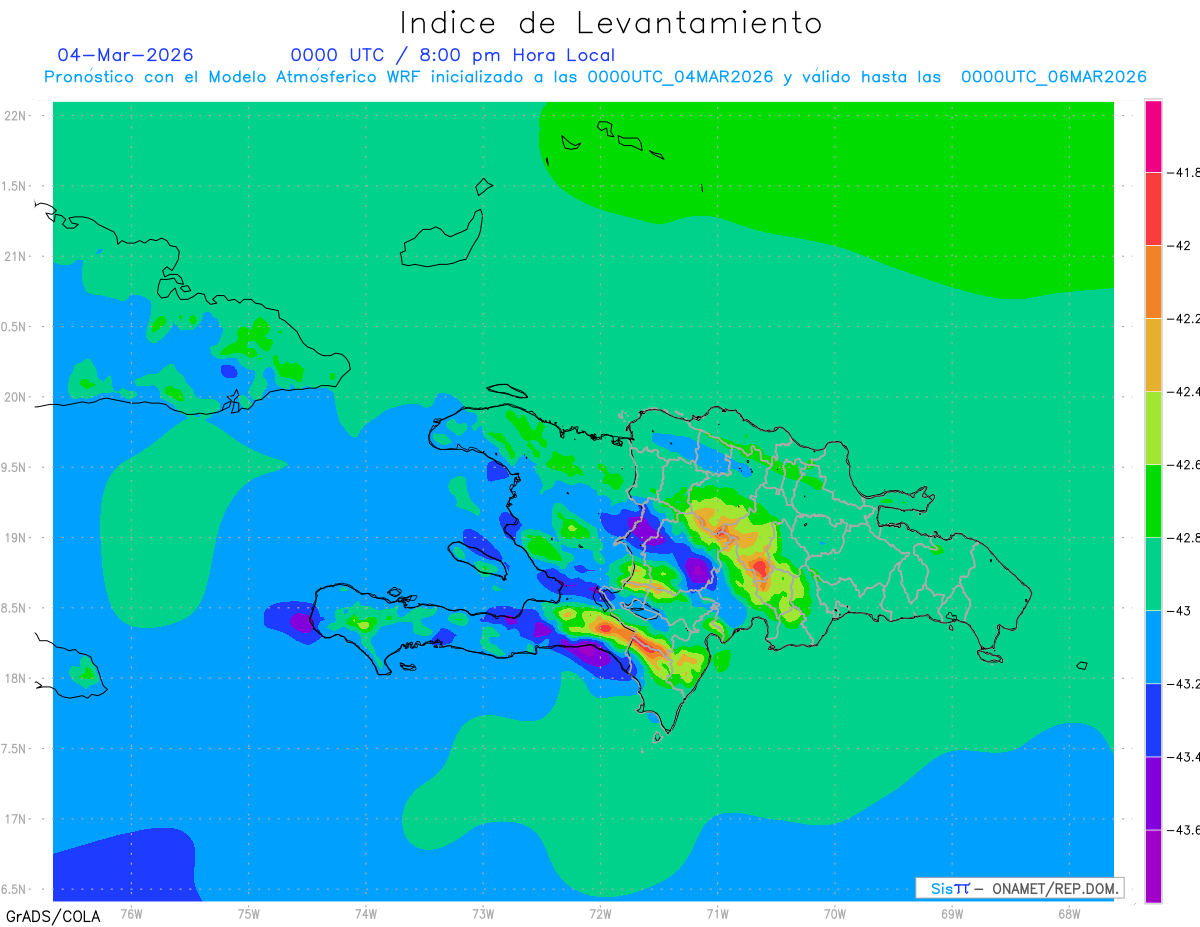Select the date text "04-Mar-2026"
Screen dimensions: 1200x927
[x=126, y=55]
